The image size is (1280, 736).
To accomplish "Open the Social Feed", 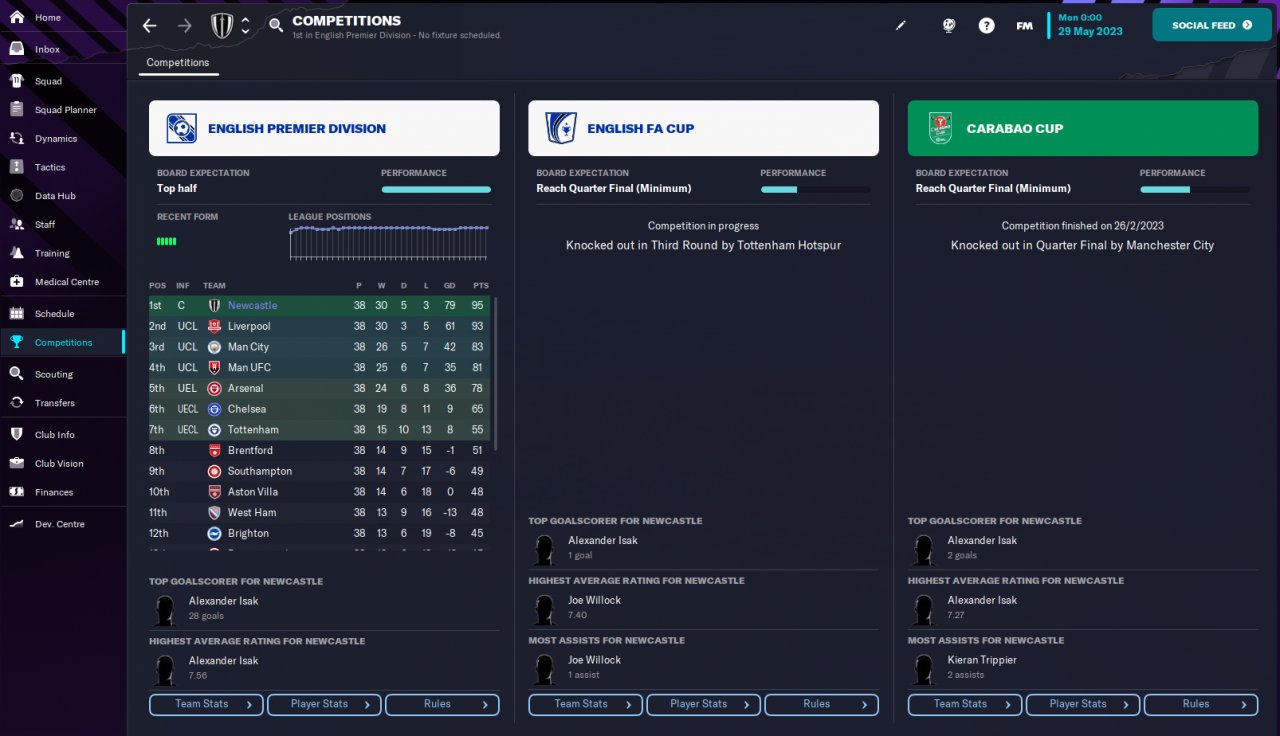I will 1212,25.
